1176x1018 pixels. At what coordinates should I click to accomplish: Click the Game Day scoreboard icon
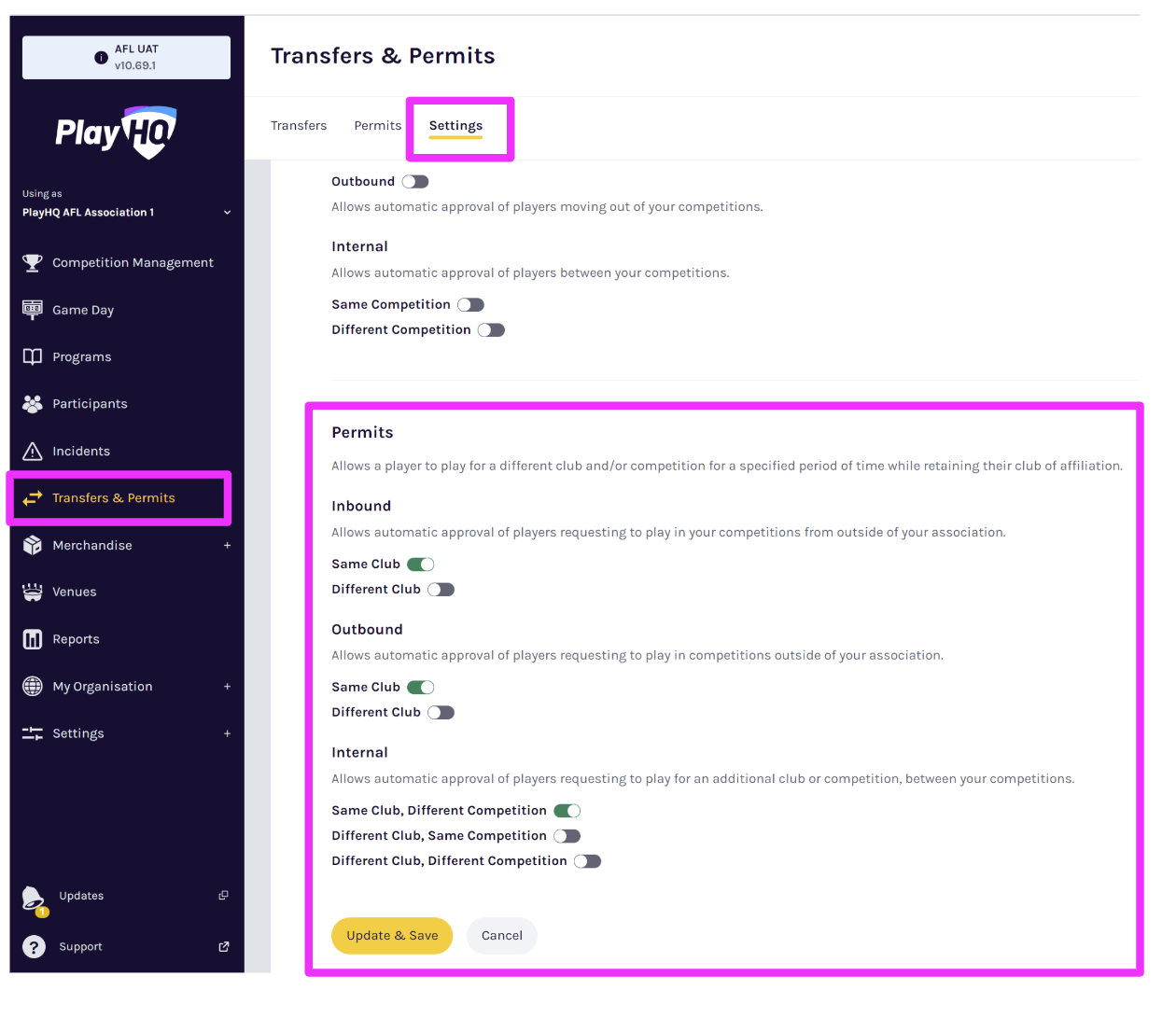[x=33, y=310]
